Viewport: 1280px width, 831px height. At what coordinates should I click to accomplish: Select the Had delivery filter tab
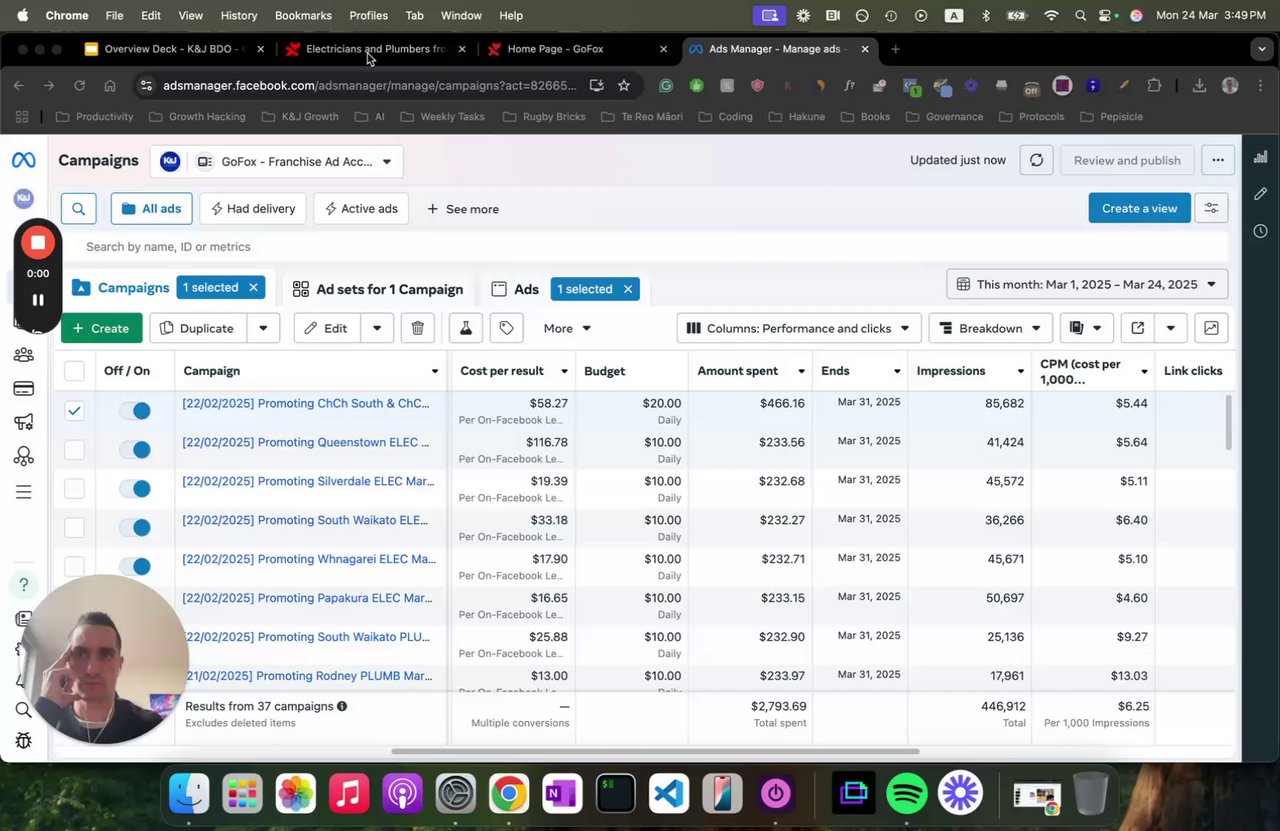click(x=252, y=209)
